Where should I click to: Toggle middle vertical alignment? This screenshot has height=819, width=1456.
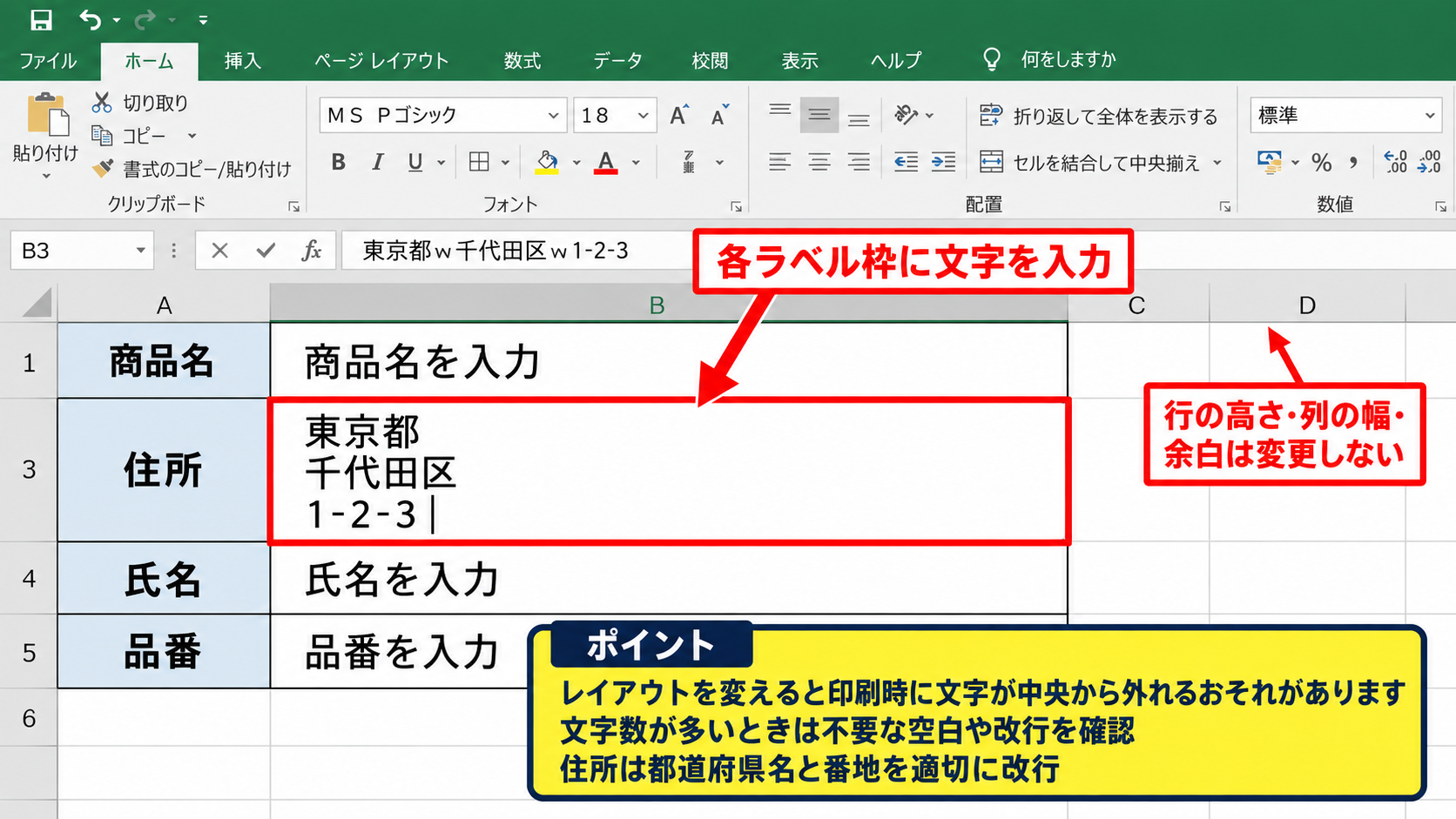(x=819, y=115)
